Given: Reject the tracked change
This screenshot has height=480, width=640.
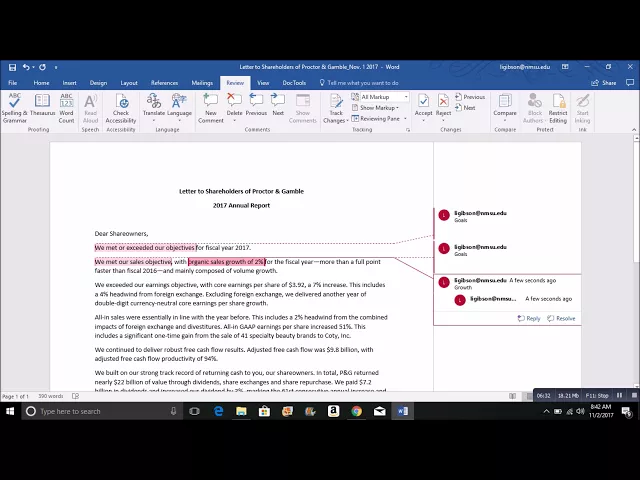Looking at the screenshot, I should (x=443, y=108).
